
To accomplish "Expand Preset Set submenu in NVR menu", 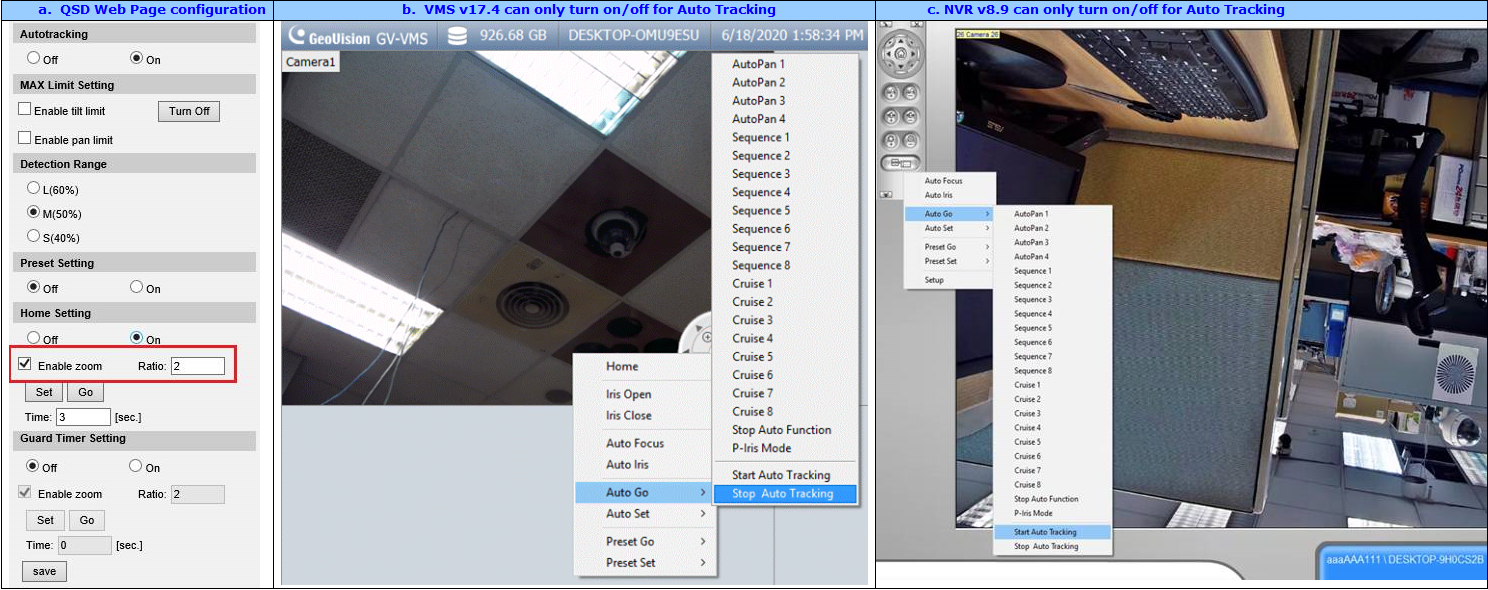I will [x=949, y=261].
